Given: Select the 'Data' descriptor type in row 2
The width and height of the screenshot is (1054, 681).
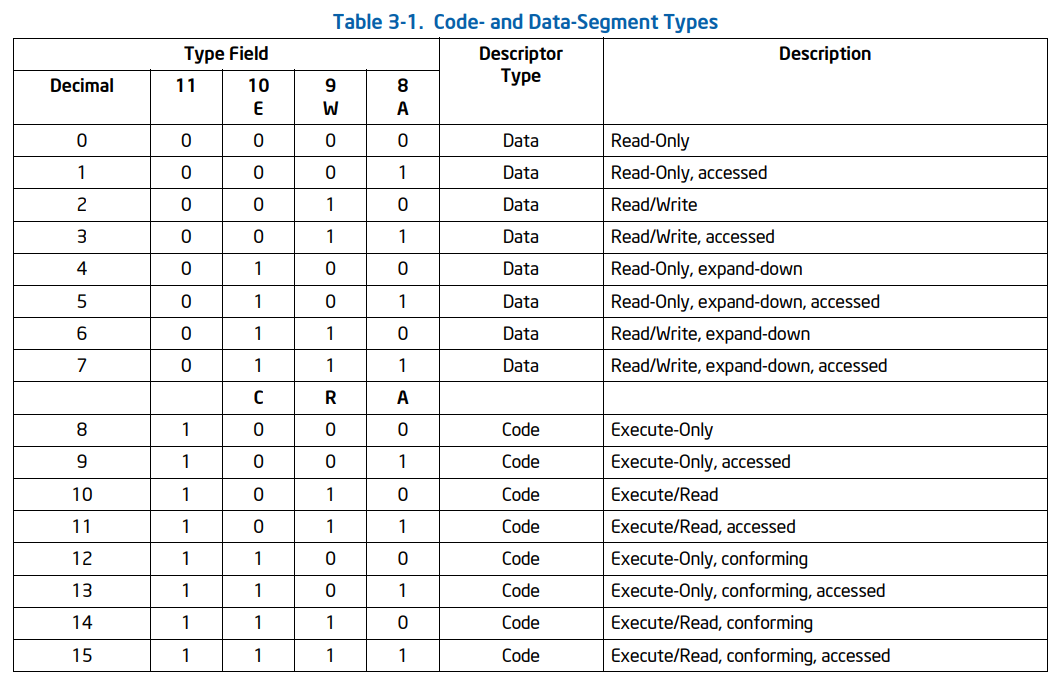Looking at the screenshot, I should click(520, 205).
